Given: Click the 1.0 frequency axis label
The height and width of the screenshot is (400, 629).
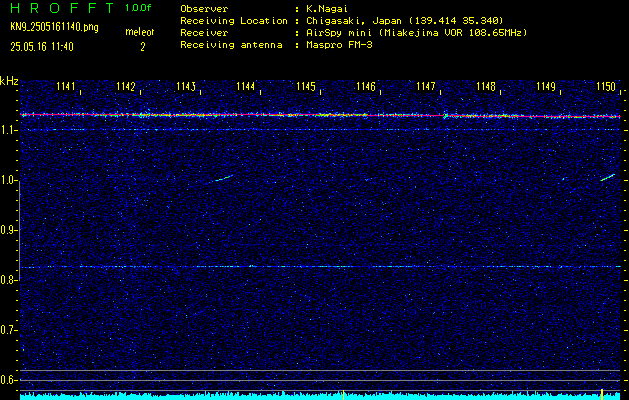Looking at the screenshot, I should pos(7,181).
